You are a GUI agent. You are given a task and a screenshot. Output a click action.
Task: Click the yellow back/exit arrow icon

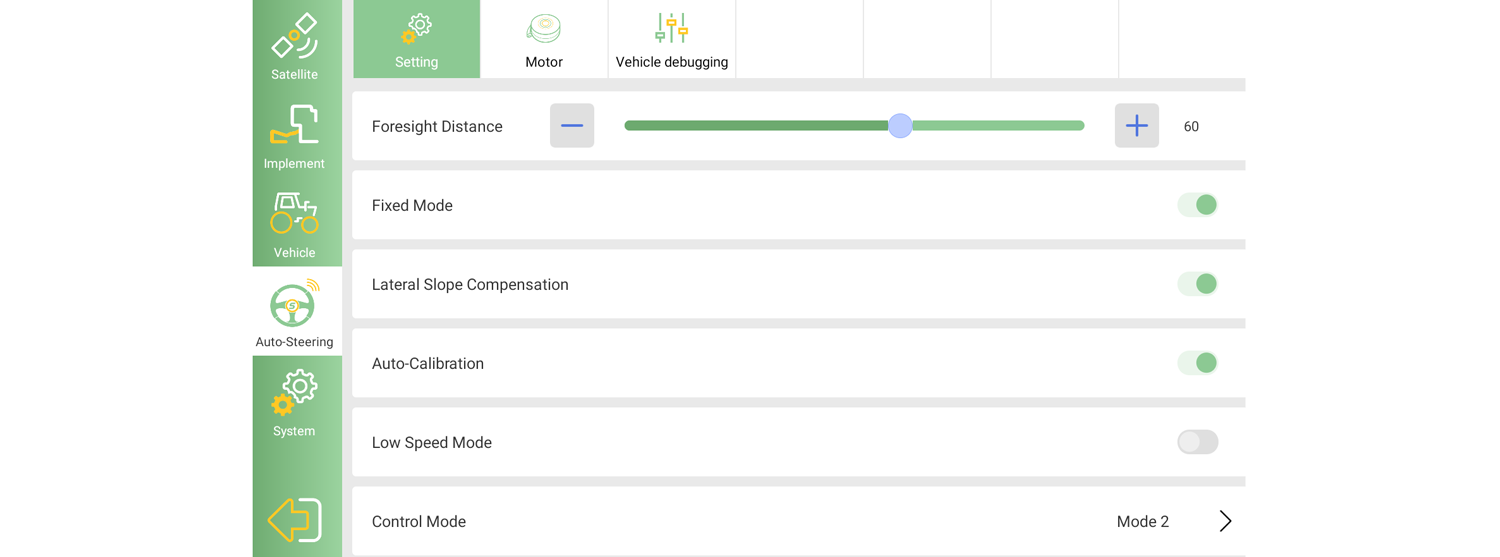(x=295, y=519)
